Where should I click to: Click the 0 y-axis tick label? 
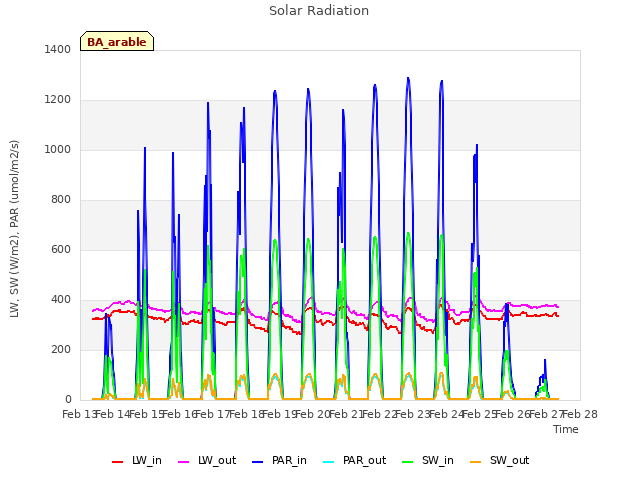click(68, 400)
